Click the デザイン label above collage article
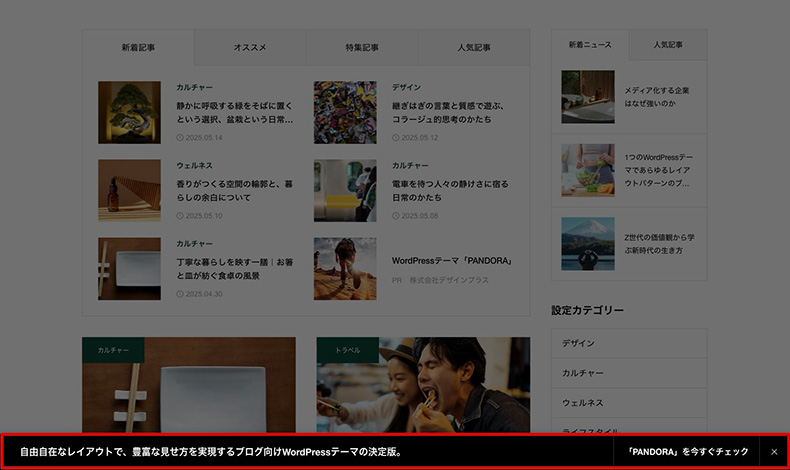 pos(406,87)
